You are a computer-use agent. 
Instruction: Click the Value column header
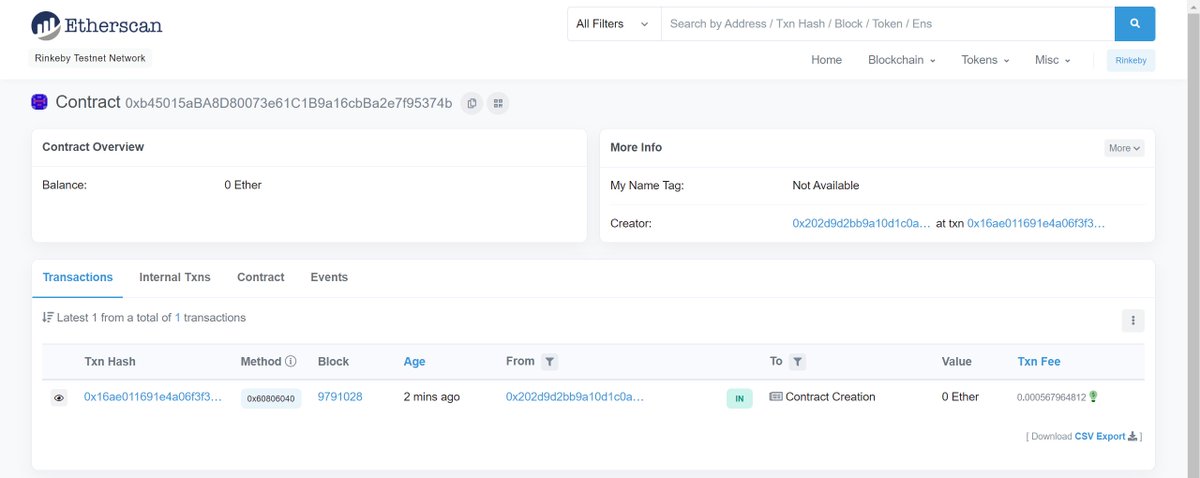coord(957,362)
